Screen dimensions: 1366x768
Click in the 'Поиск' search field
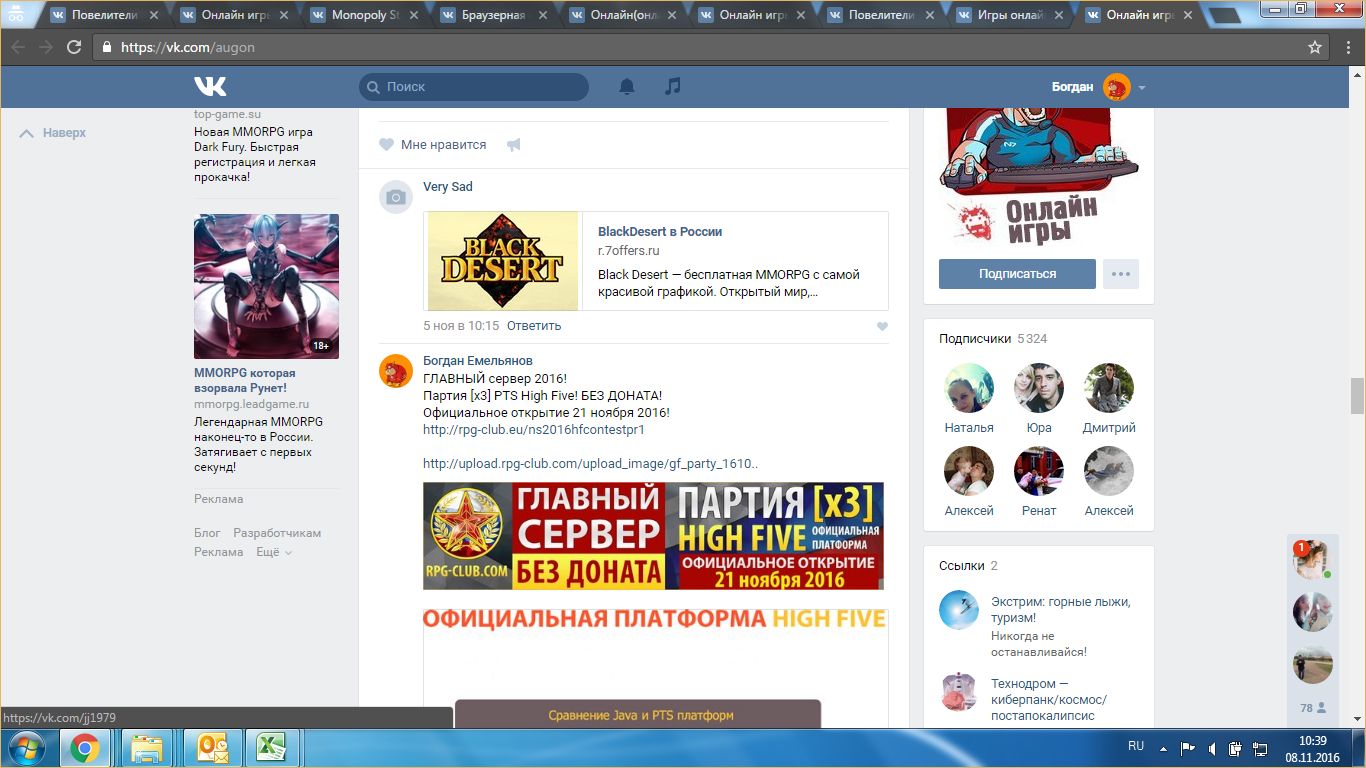click(x=473, y=87)
